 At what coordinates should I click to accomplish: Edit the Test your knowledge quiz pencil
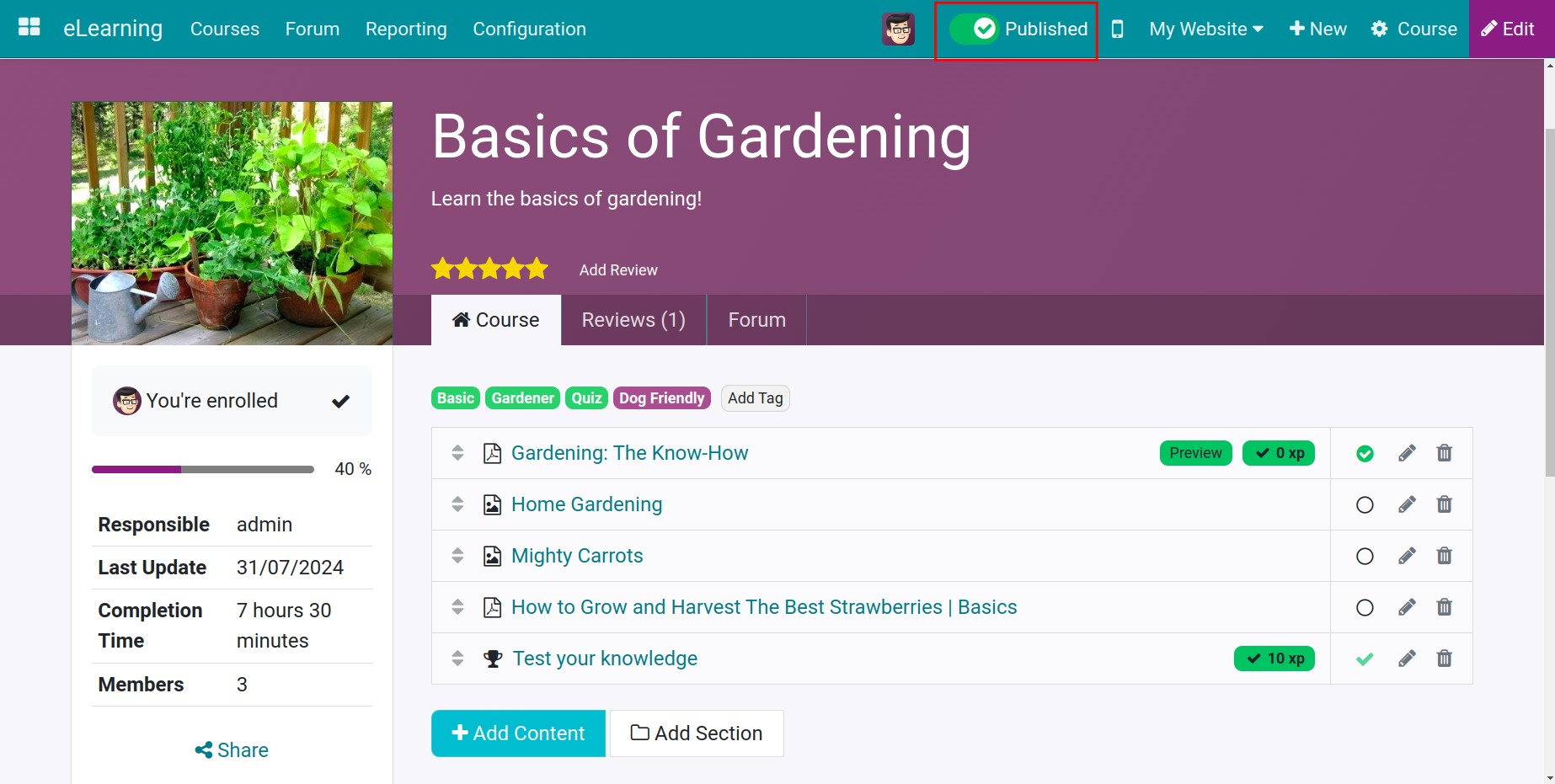point(1407,659)
